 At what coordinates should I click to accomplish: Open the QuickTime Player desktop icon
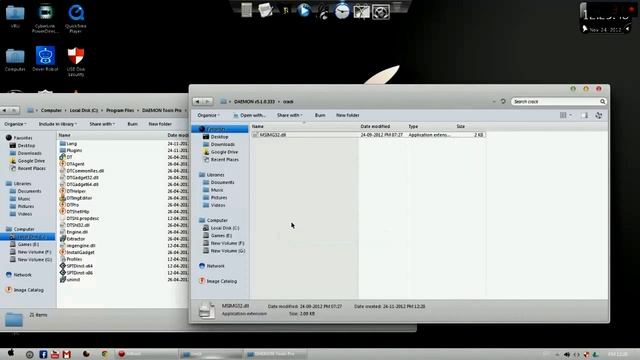point(76,18)
